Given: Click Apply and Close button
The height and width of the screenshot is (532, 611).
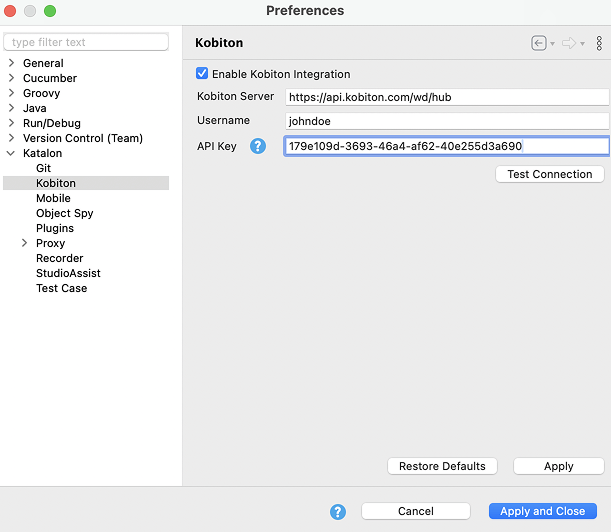Looking at the screenshot, I should 542,511.
